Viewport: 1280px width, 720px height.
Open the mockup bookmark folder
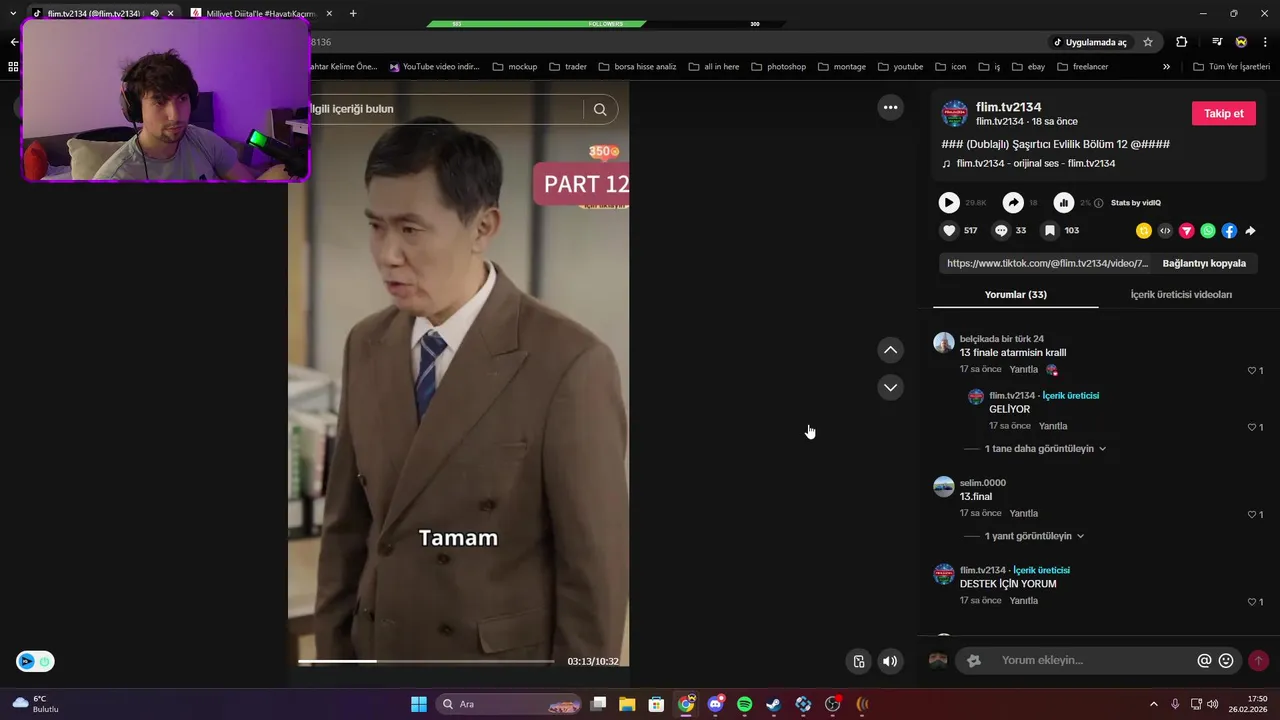(x=514, y=67)
